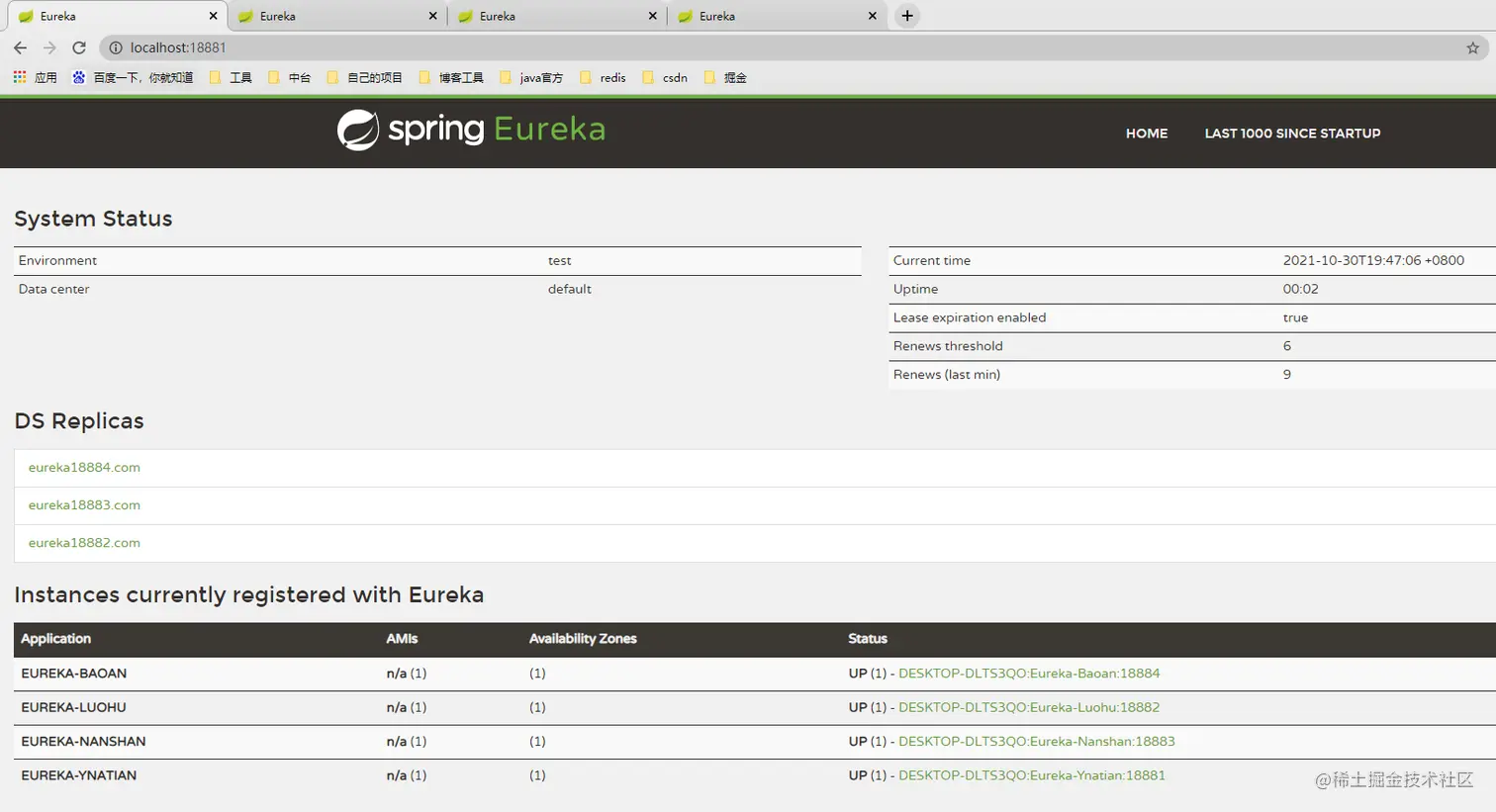Close the second Eureka tab
Viewport: 1496px width, 812px height.
pyautogui.click(x=432, y=16)
